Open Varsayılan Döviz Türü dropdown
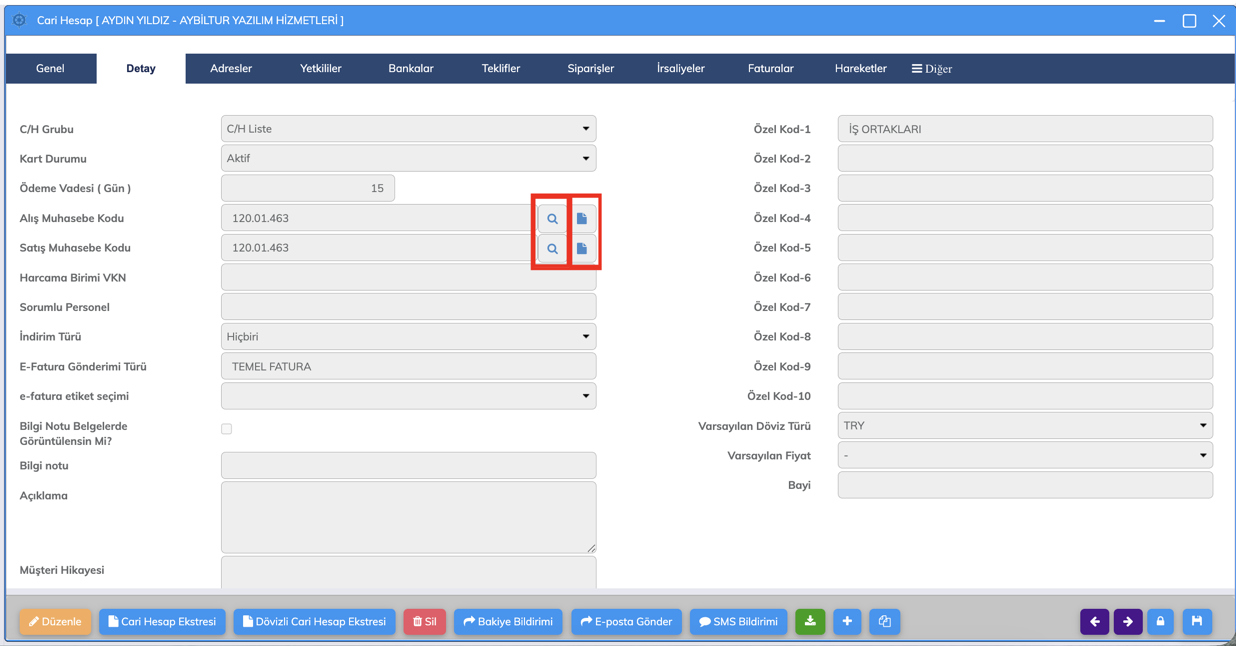Screen dimensions: 1236x646 (x=1025, y=426)
